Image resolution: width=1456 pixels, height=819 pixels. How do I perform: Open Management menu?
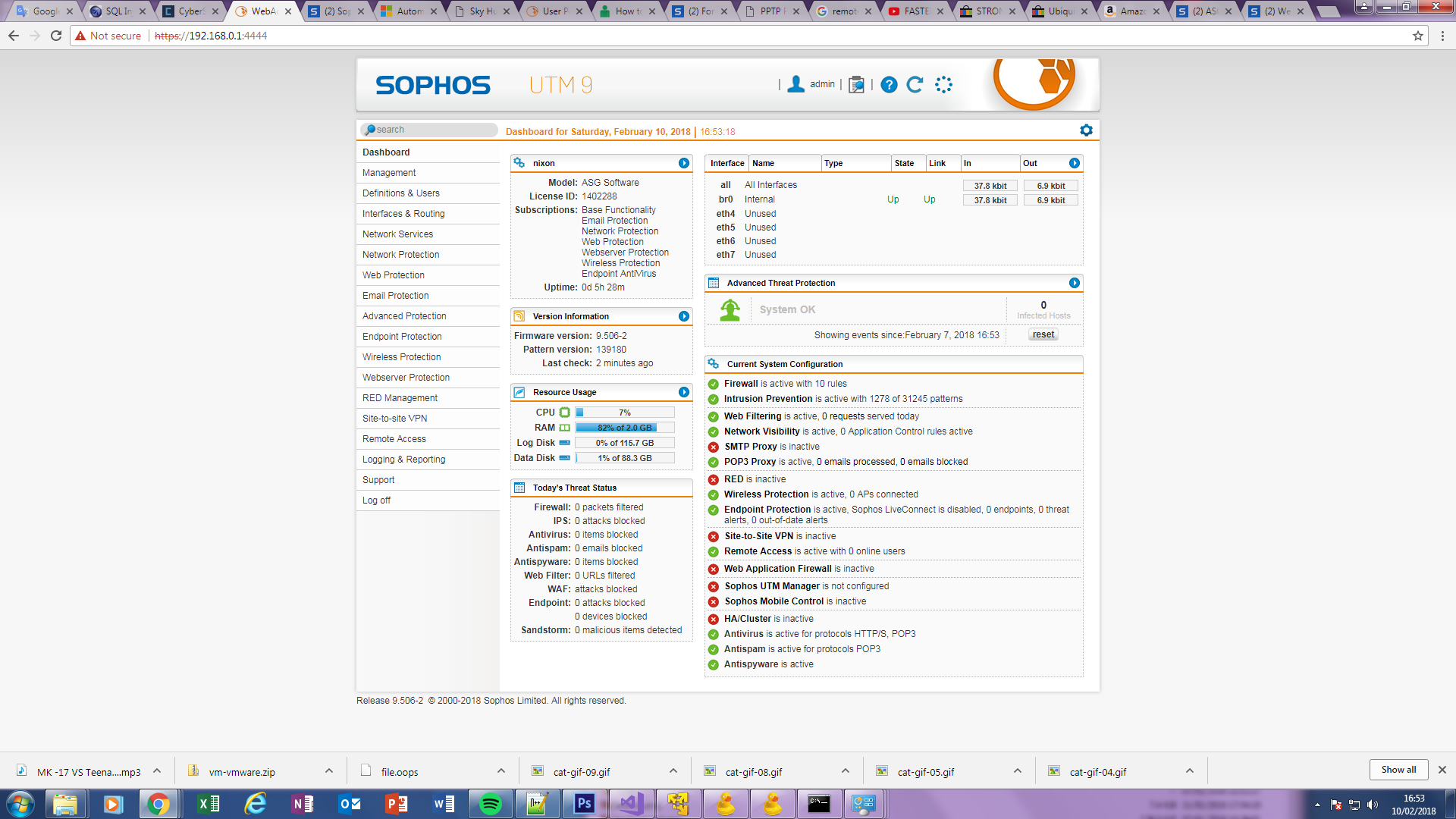(x=428, y=173)
